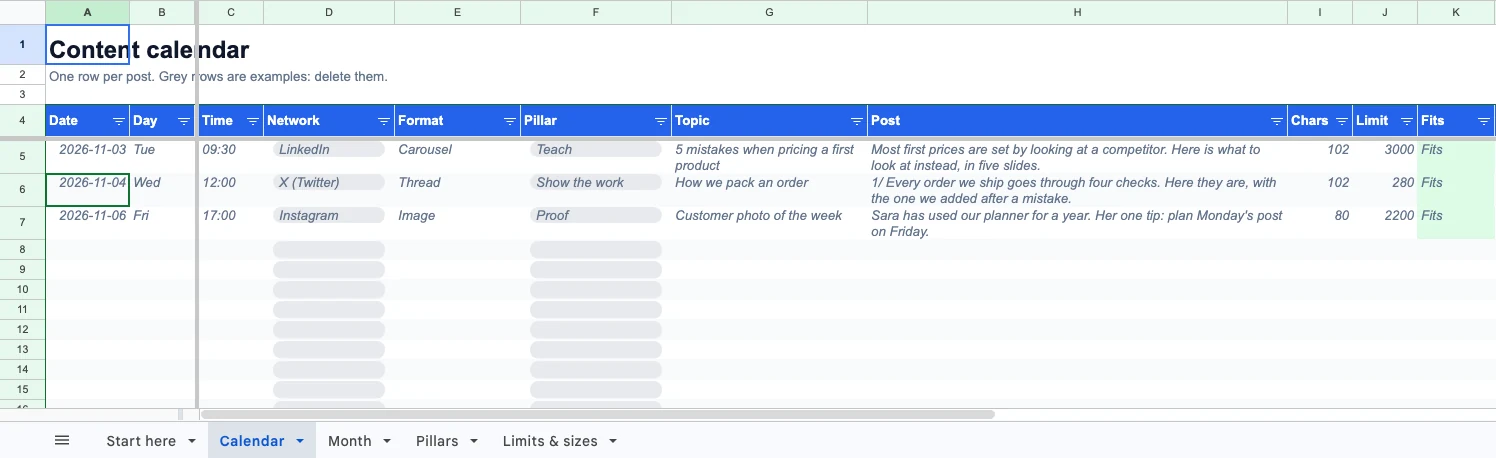Select the 17:00 time cell
This screenshot has width=1496, height=458.
[231, 222]
